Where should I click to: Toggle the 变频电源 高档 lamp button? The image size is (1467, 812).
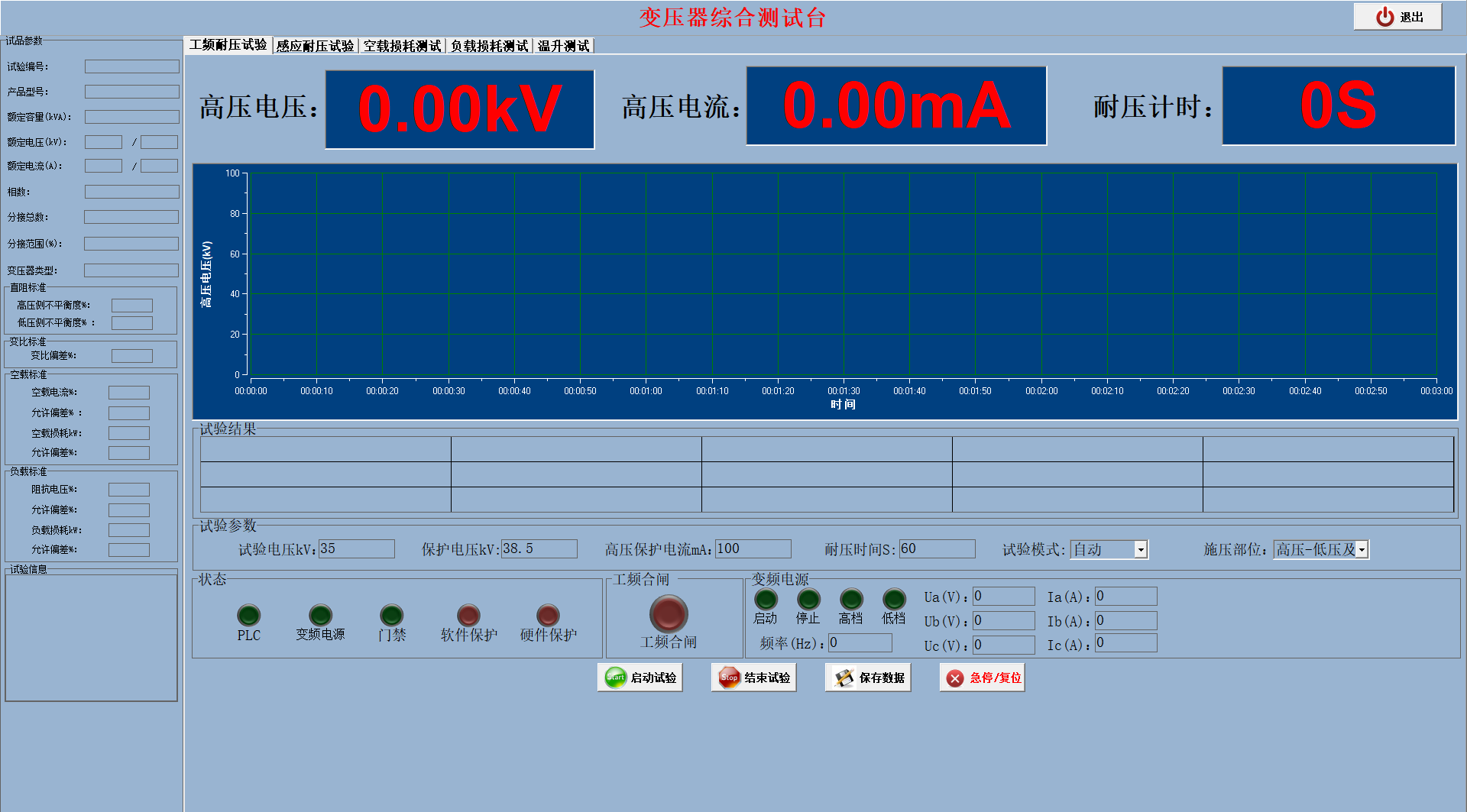point(851,599)
